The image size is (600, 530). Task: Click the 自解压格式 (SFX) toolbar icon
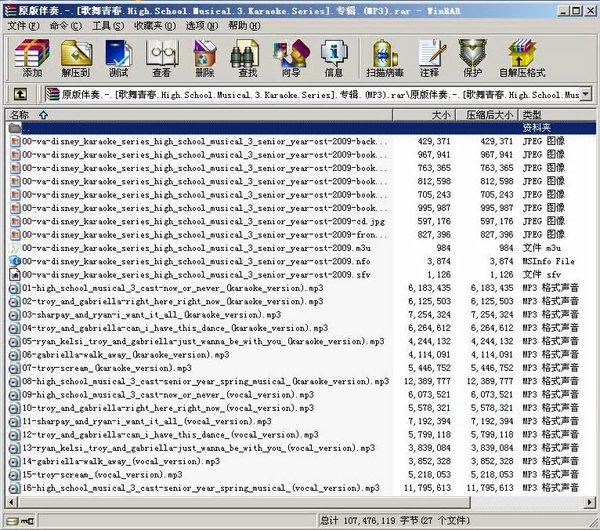[522, 58]
